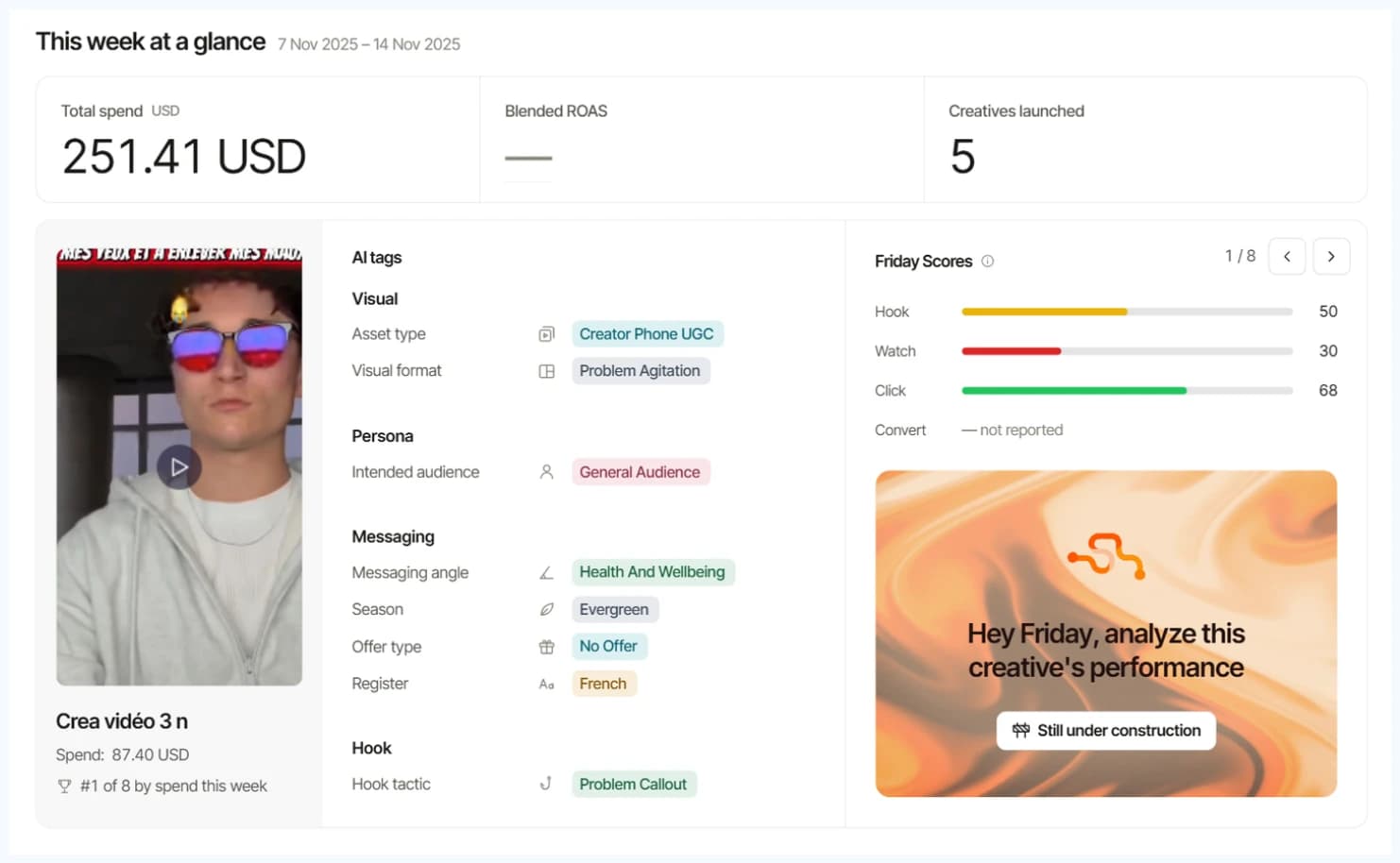Click the Spend: 87.40 USD text
This screenshot has width=1400, height=863.
tap(123, 754)
